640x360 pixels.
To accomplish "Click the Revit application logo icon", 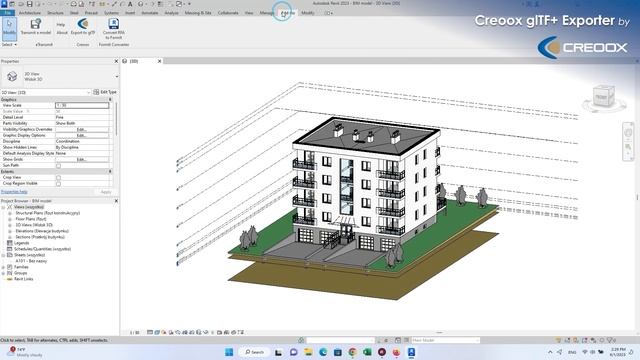I will tap(4, 4).
